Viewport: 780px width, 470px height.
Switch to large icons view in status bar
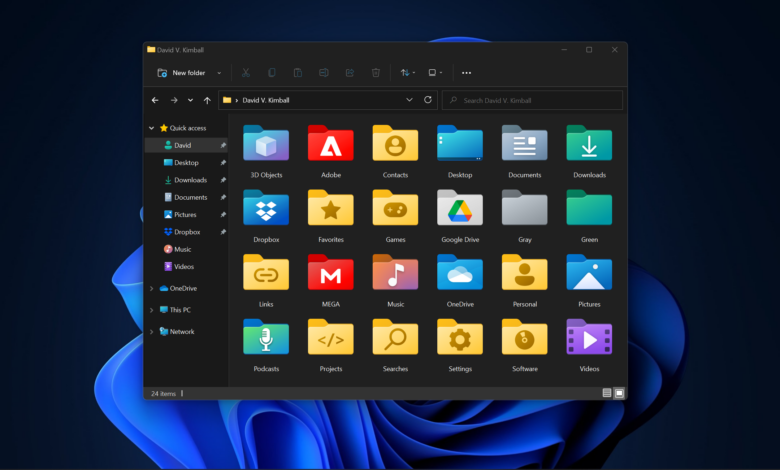(619, 393)
